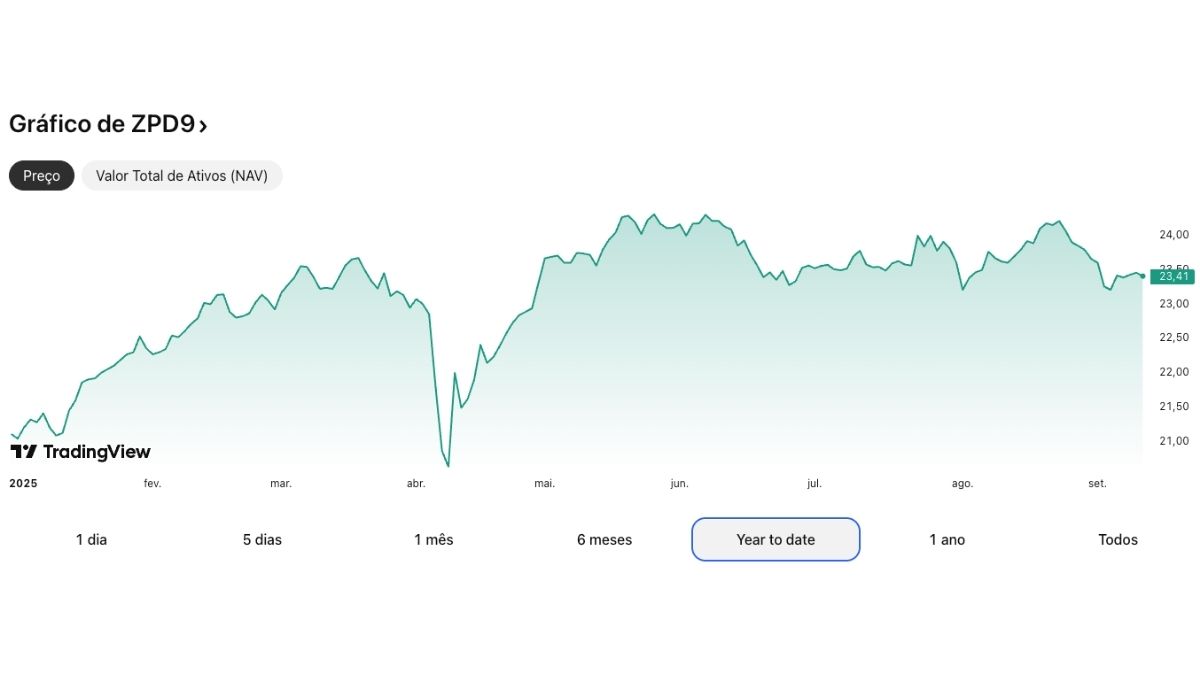
Task: Click the abr. label on time axis
Action: tap(416, 484)
